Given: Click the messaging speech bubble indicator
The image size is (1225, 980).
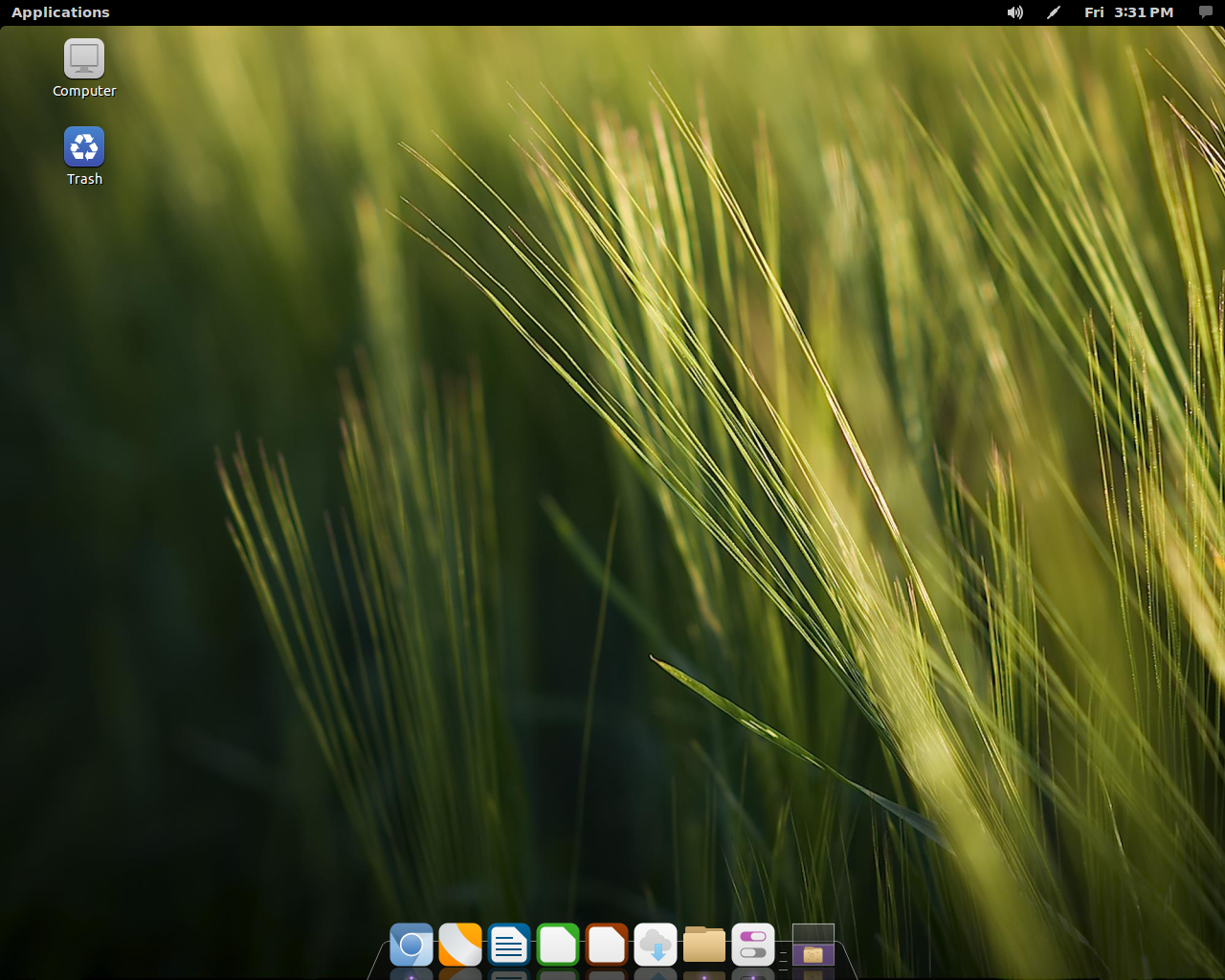Looking at the screenshot, I should click(x=1205, y=12).
